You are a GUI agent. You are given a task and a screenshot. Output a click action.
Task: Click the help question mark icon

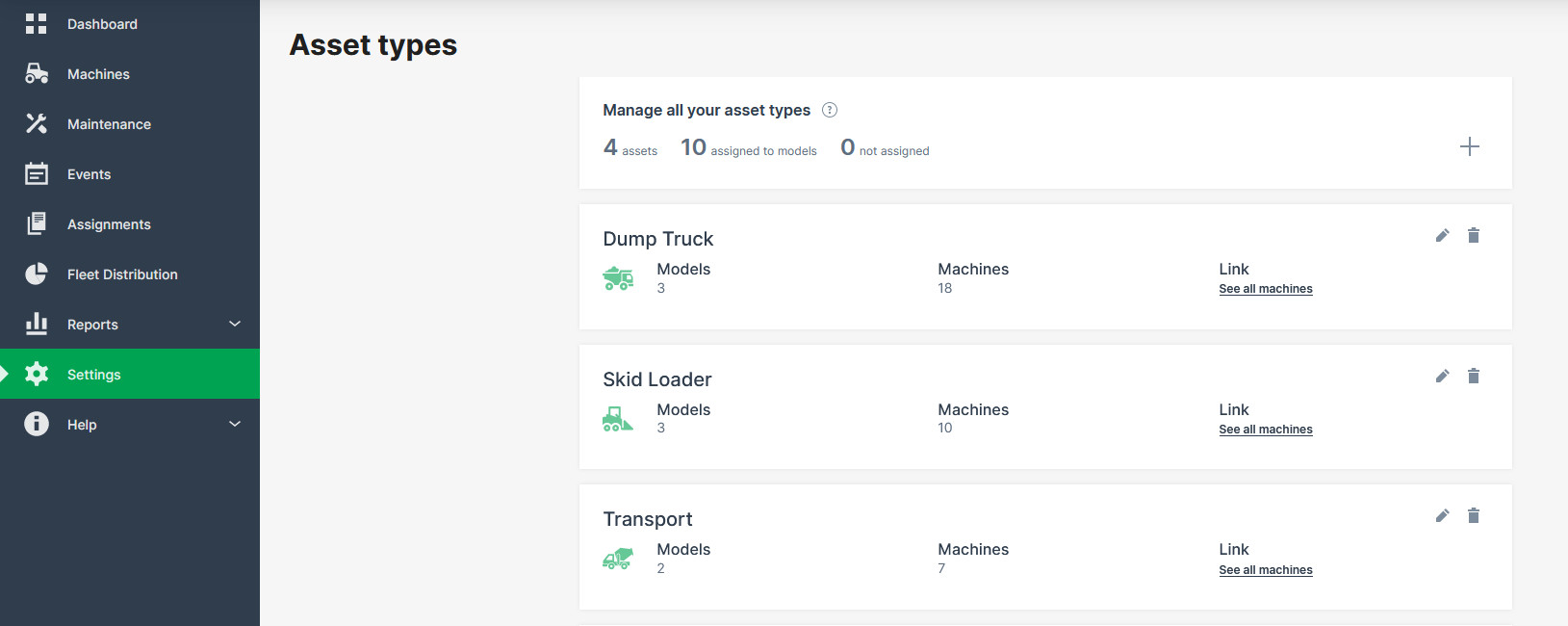coord(830,110)
